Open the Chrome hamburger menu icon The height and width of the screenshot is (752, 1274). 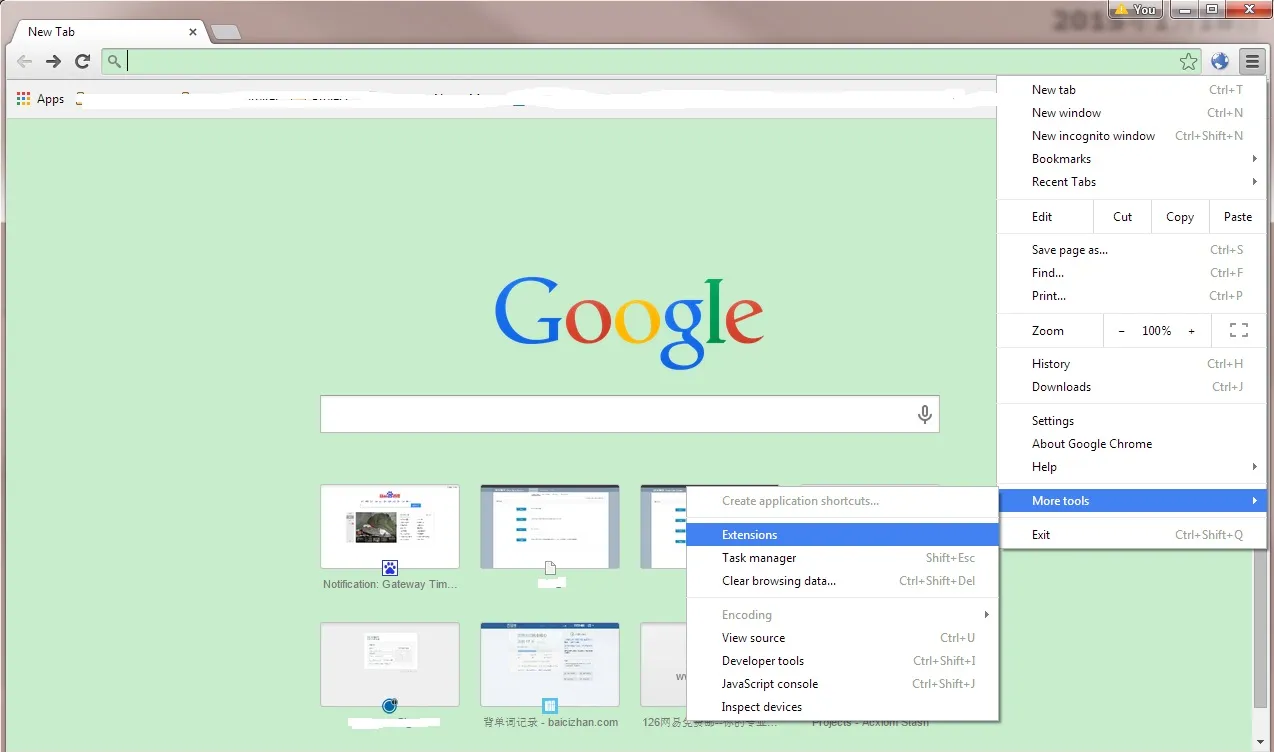(x=1252, y=62)
